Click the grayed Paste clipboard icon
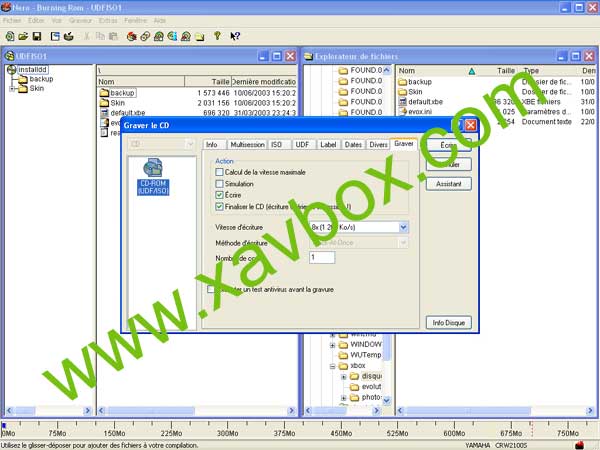This screenshot has height=450, width=600. click(113, 36)
